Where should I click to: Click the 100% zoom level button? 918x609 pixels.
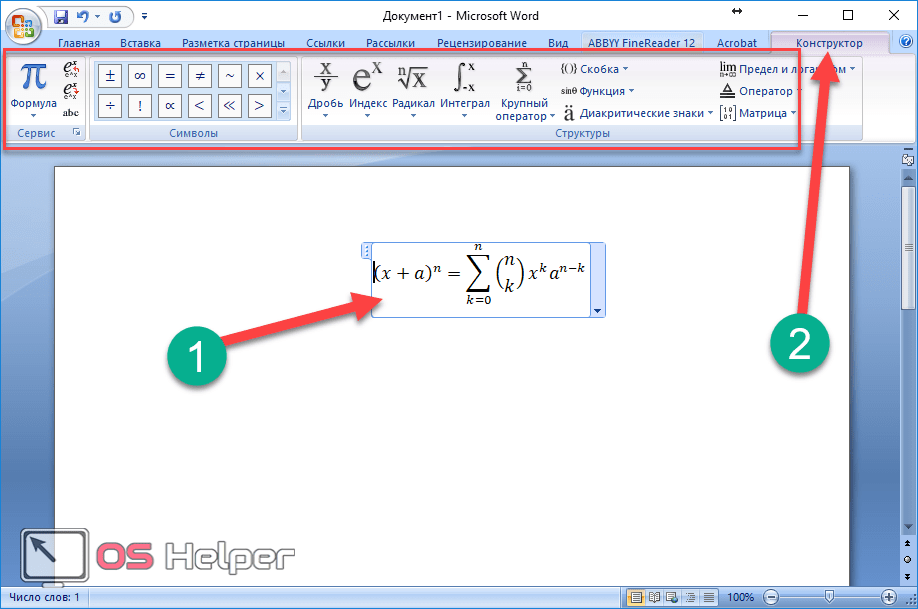point(741,597)
